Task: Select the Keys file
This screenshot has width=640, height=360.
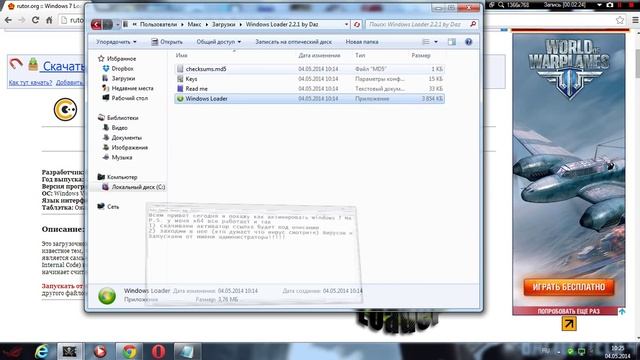Action: 309,79
